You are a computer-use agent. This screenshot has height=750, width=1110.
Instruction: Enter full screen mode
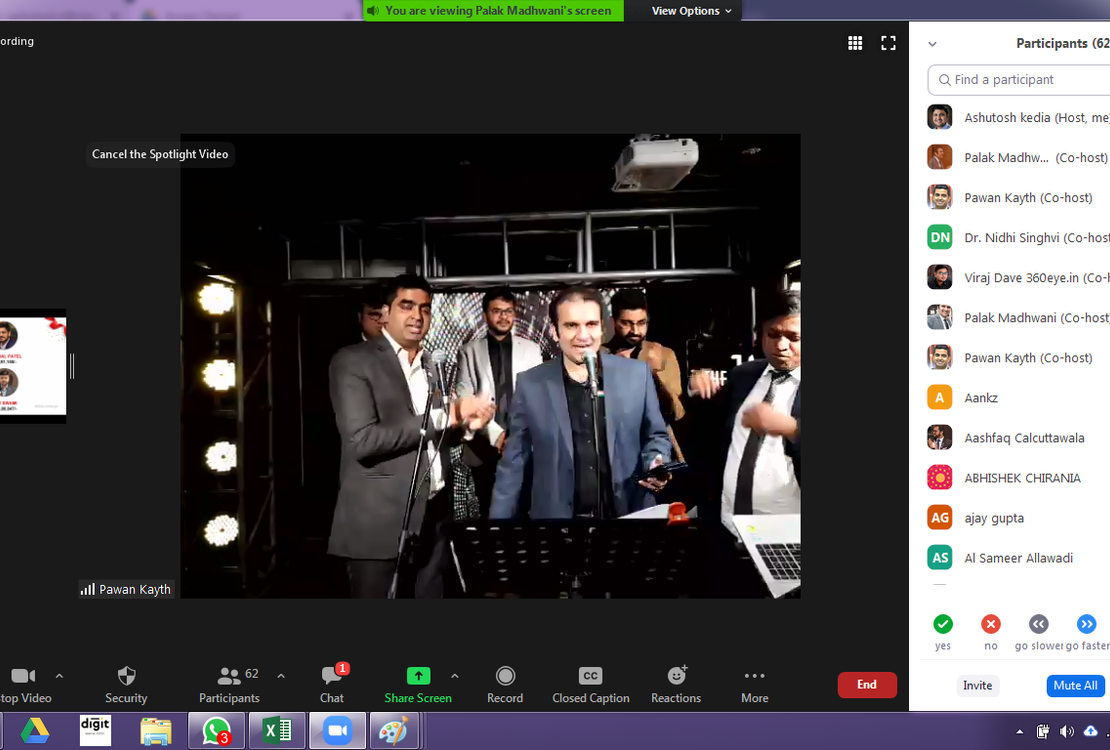tap(888, 43)
